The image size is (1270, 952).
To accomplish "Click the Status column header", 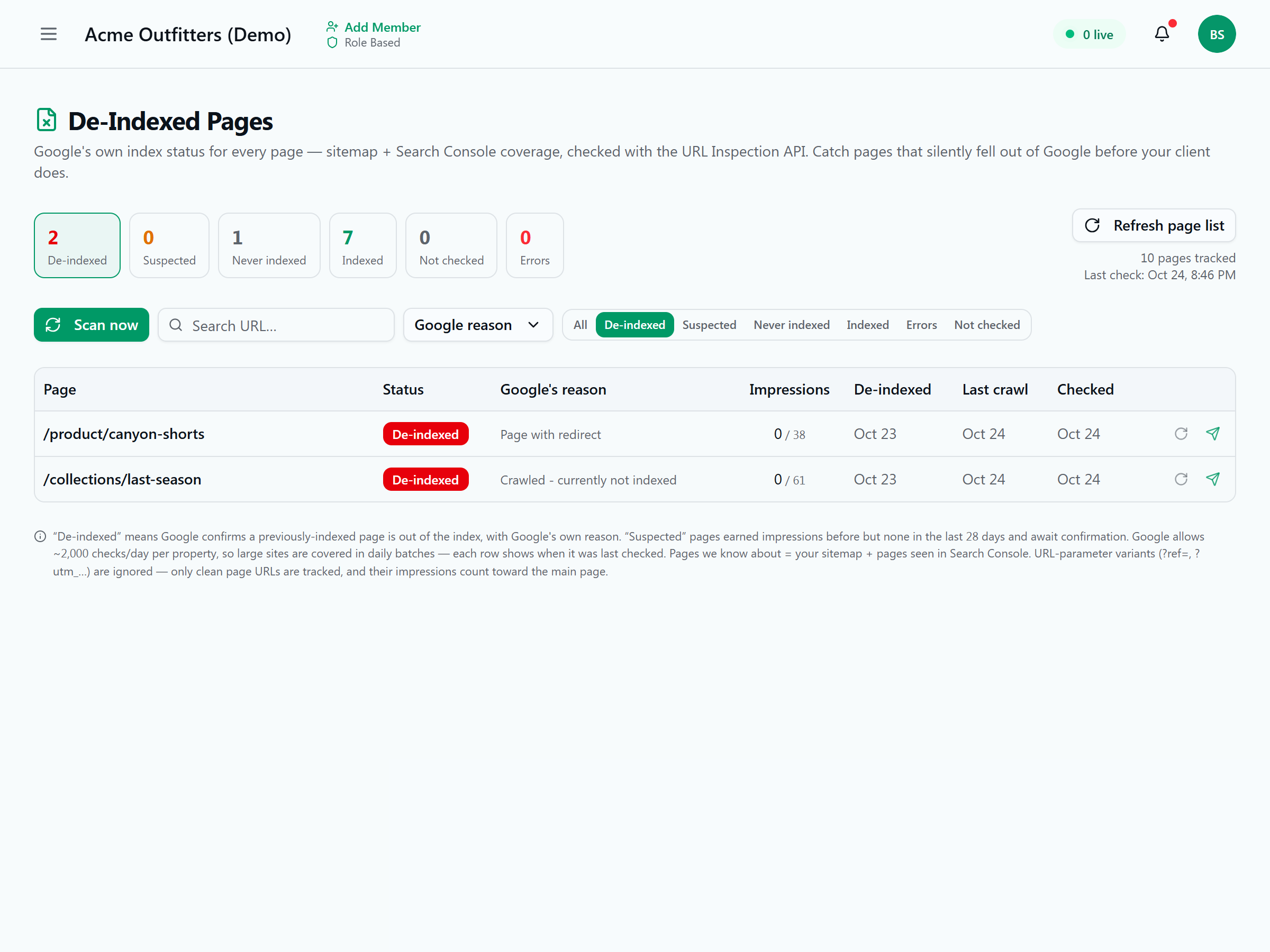I will [x=403, y=389].
